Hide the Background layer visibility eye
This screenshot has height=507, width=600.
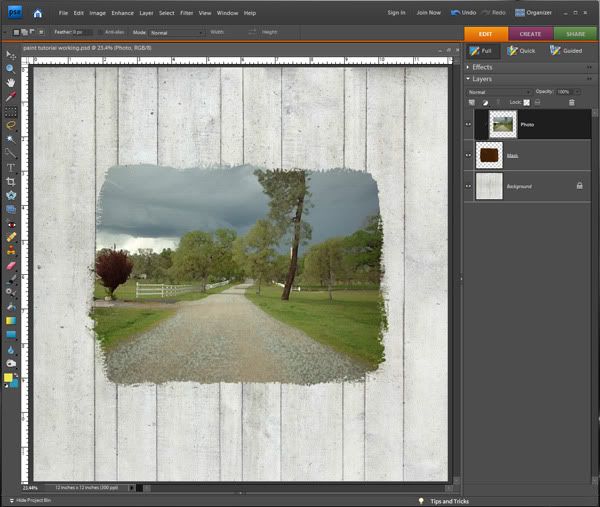[468, 186]
